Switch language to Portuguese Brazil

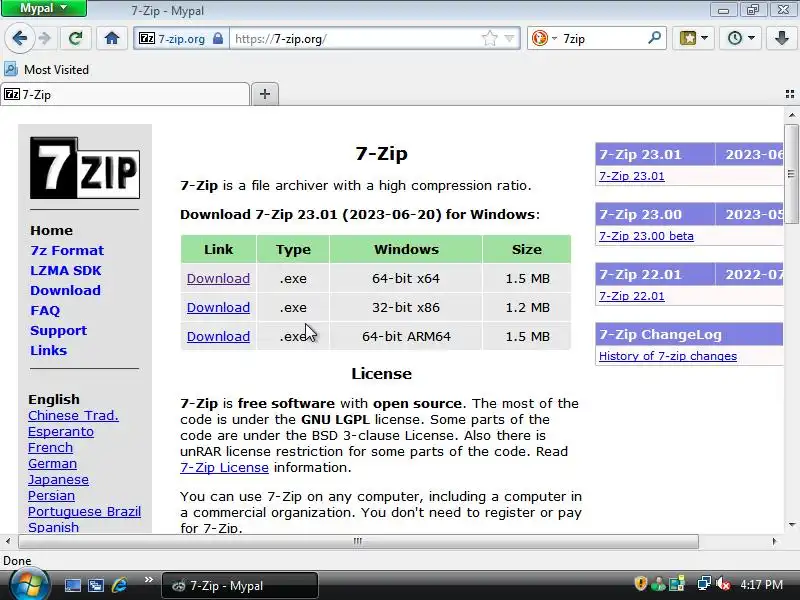pos(85,511)
